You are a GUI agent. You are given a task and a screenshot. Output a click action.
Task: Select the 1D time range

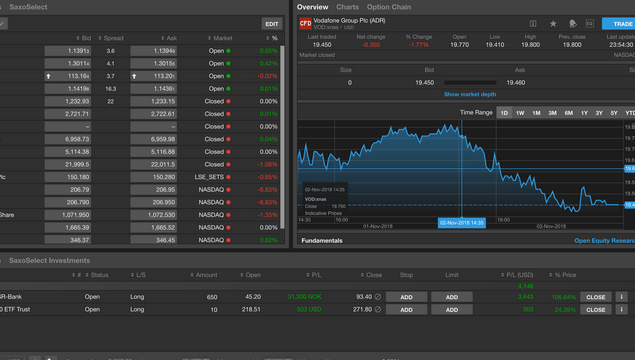tap(504, 113)
